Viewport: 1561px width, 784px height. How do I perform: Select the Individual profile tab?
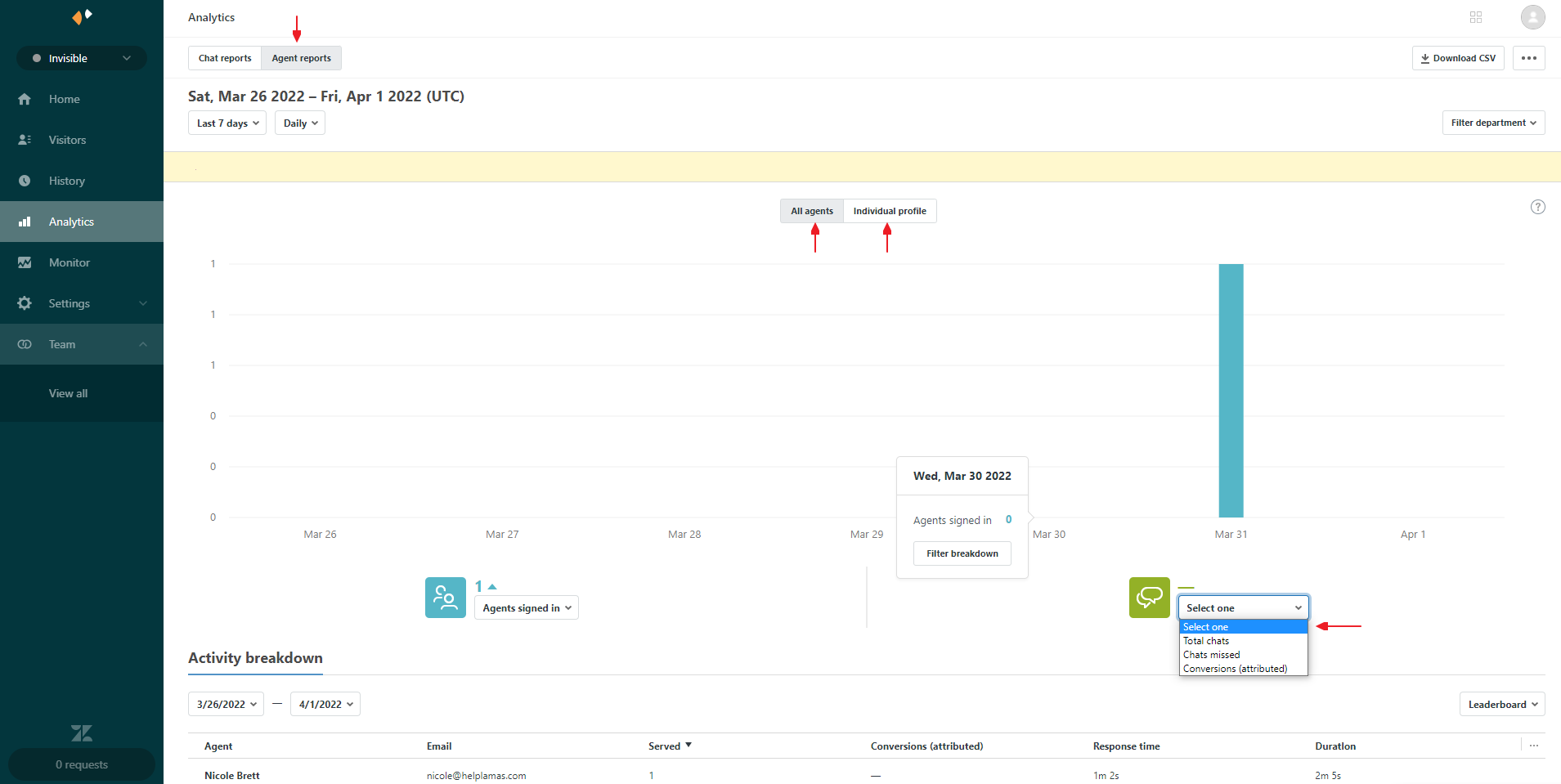(x=890, y=211)
